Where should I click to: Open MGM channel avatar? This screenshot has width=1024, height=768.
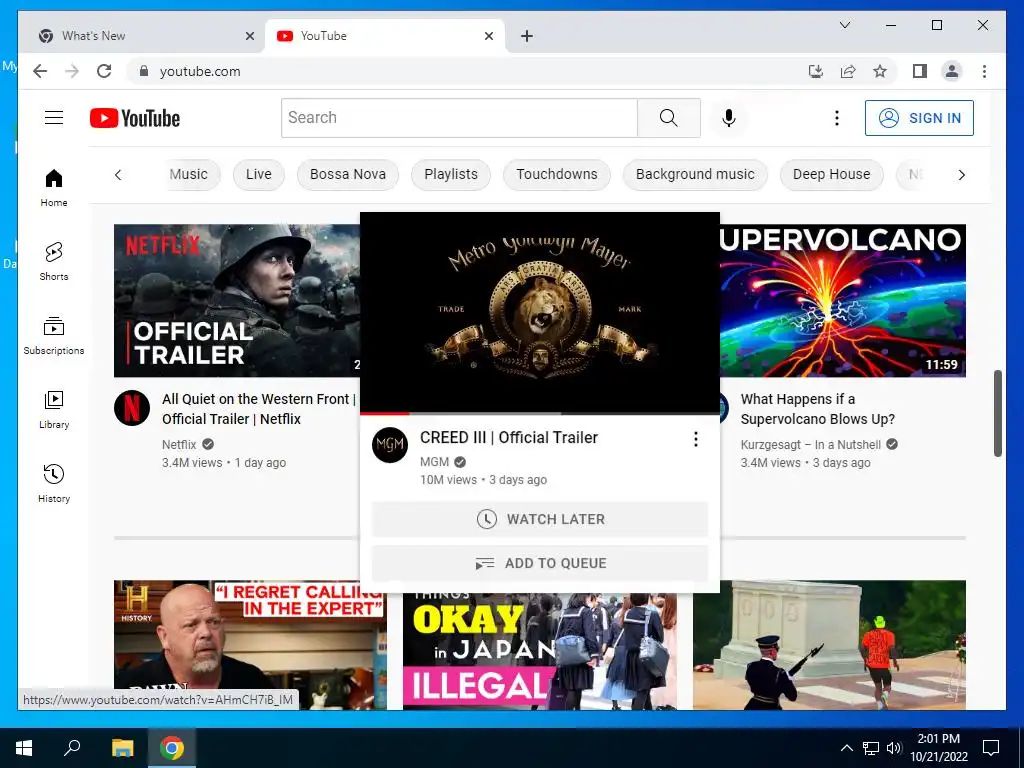coord(390,445)
